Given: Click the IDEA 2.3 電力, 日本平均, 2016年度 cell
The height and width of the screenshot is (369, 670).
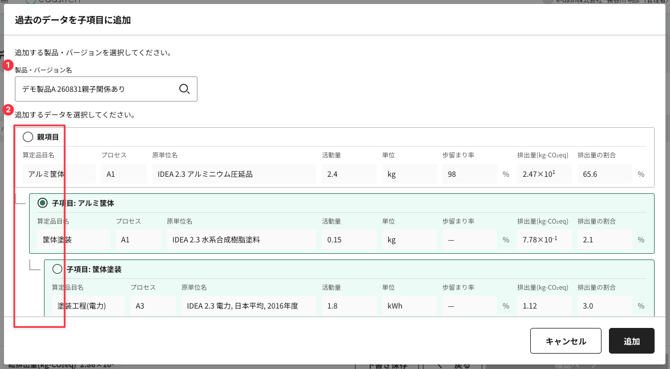Looking at the screenshot, I should 249,306.
